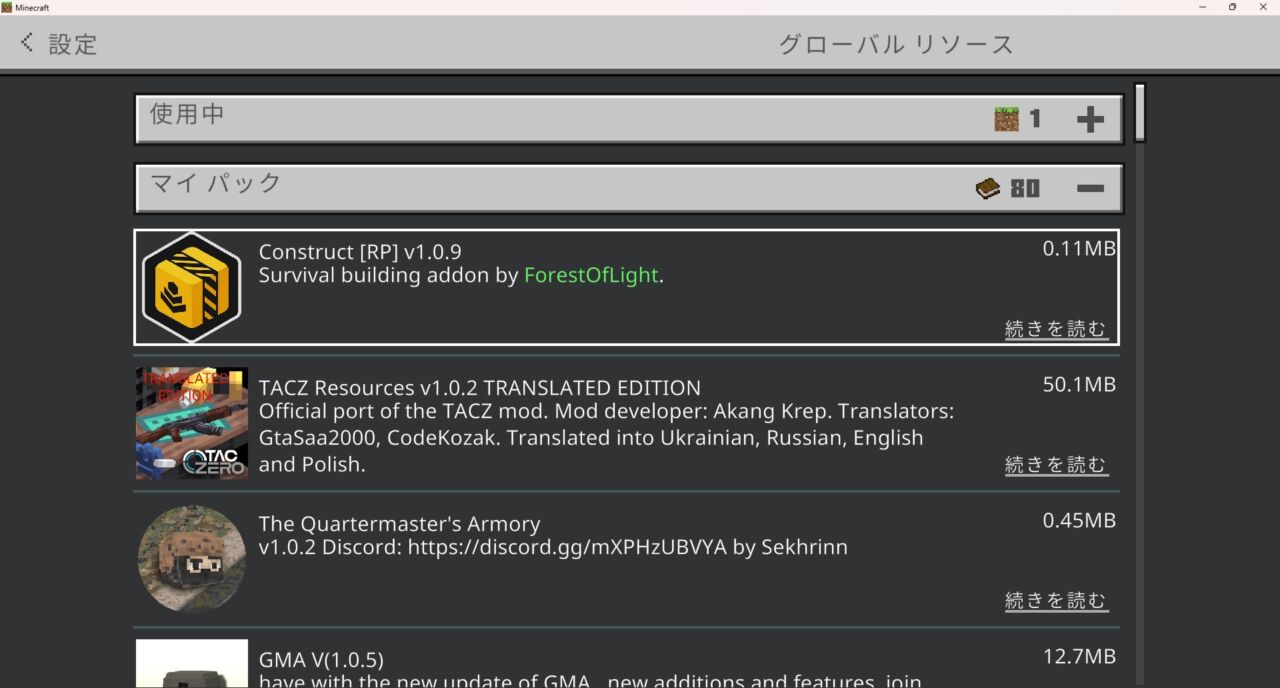This screenshot has height=688, width=1280.
Task: Open 続きを読む for The Quartermaster's Armory
Action: [x=1056, y=601]
